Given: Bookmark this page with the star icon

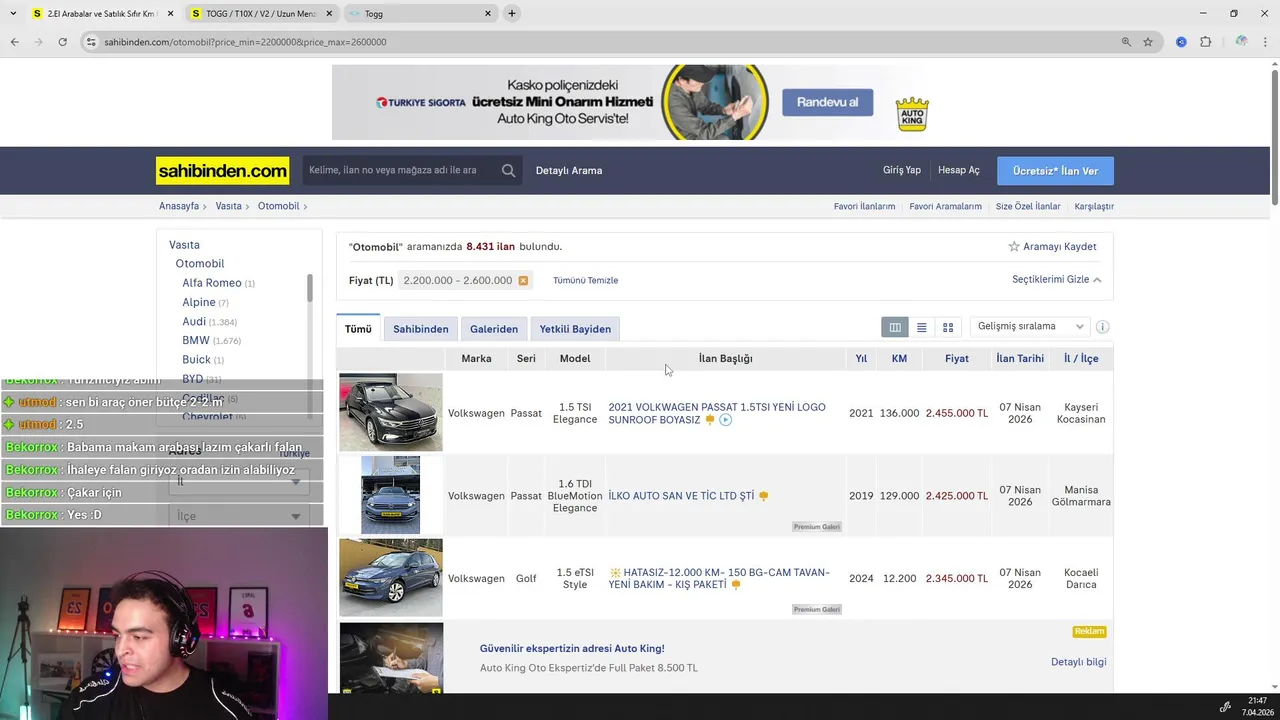Looking at the screenshot, I should tap(1148, 42).
